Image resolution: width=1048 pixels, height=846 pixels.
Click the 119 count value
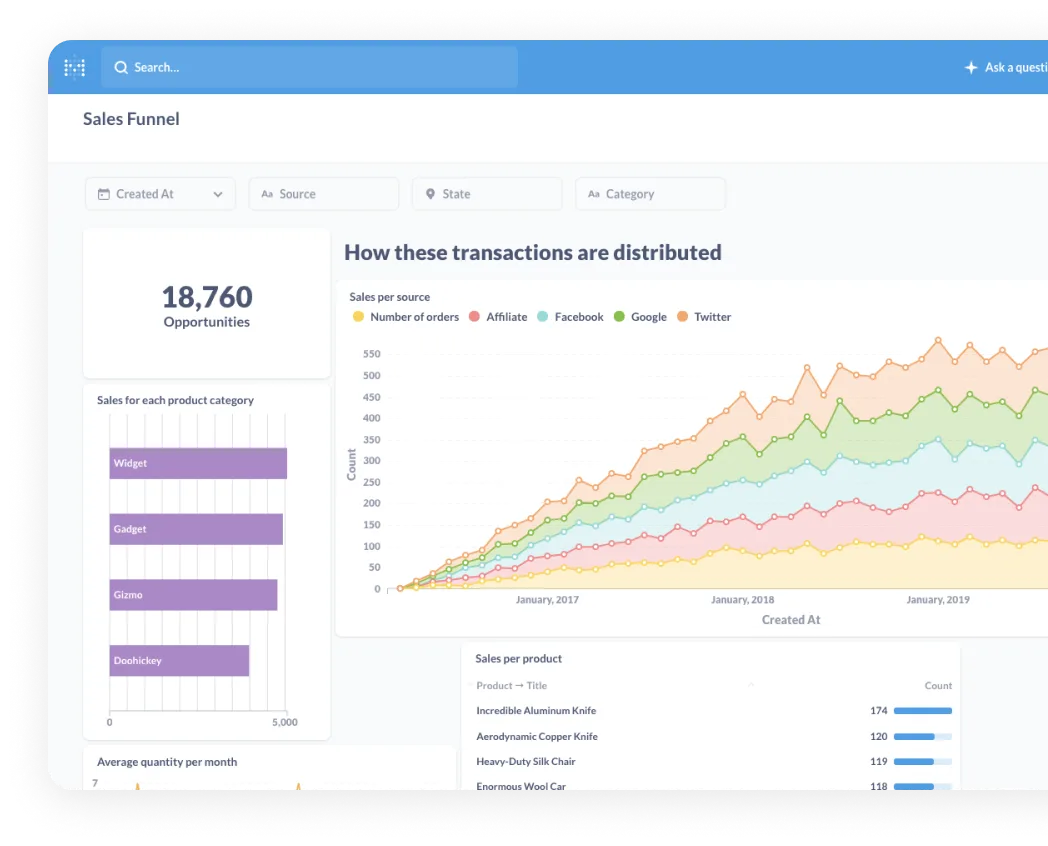(x=879, y=762)
